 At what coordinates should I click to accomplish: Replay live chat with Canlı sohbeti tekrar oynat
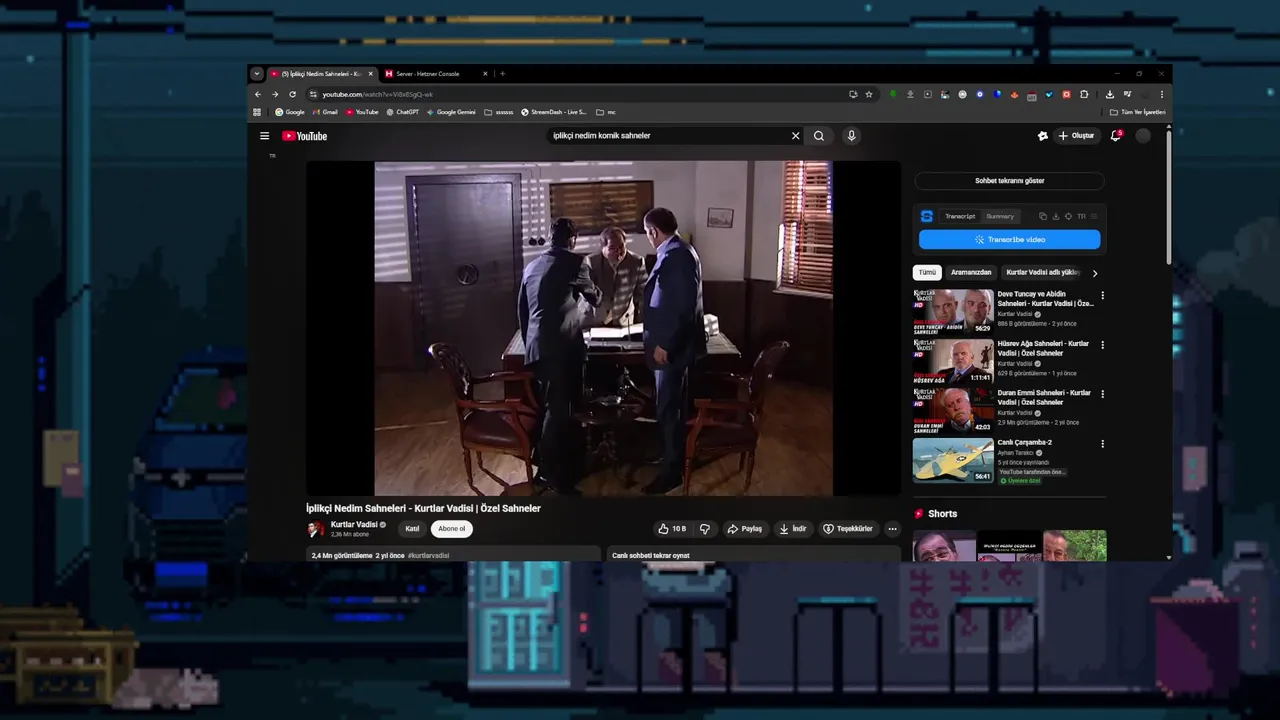(753, 554)
